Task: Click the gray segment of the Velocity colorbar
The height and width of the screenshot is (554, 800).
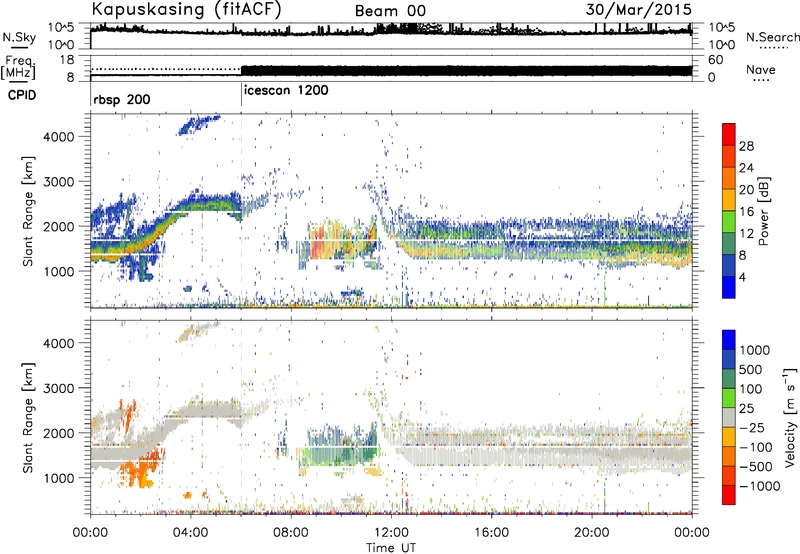Action: coord(729,417)
